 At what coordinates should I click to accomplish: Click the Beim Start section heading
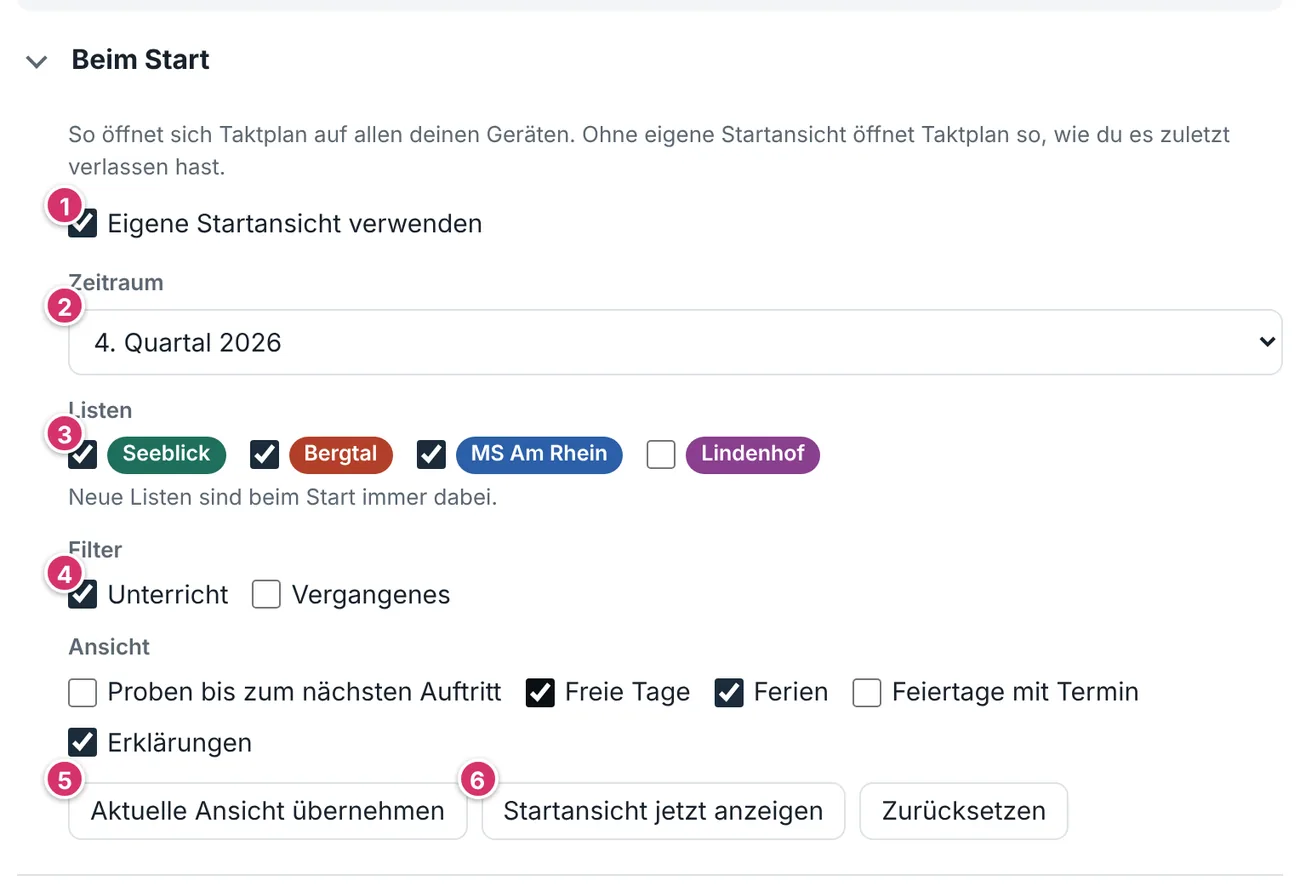point(141,60)
